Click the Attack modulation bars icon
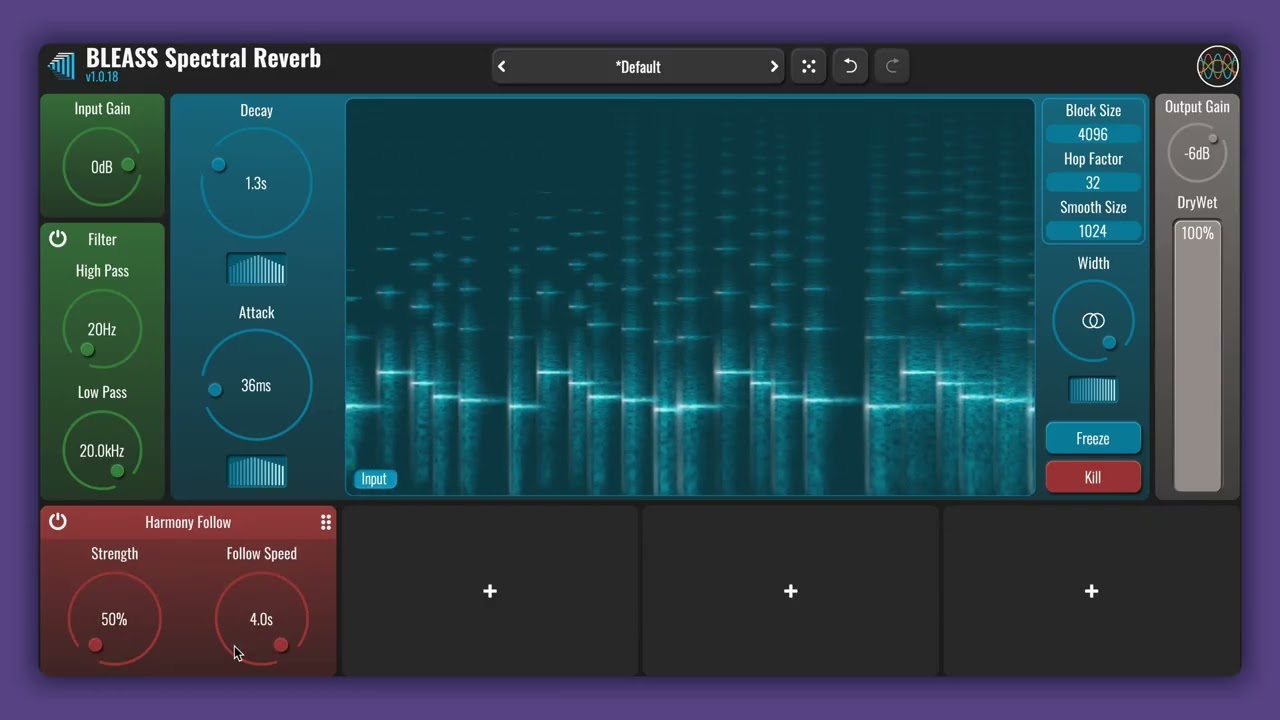1280x720 pixels. (x=256, y=472)
